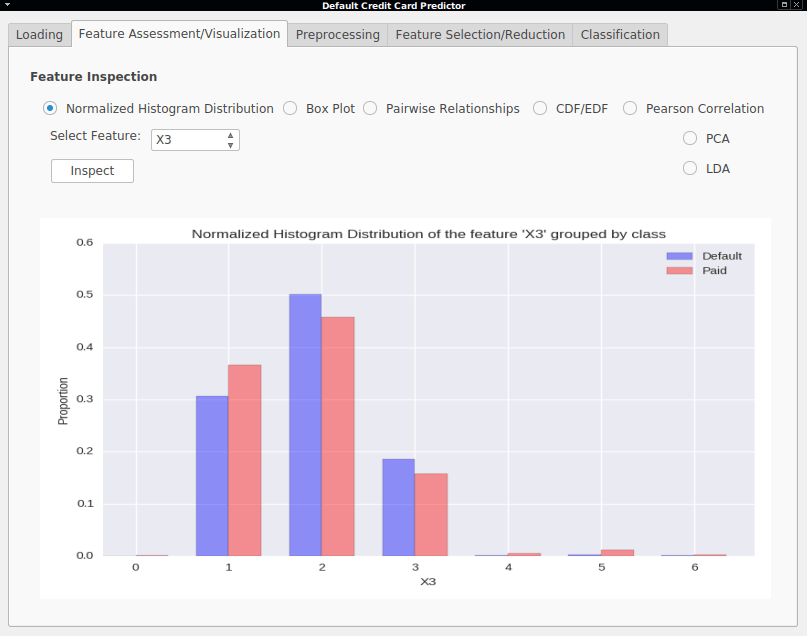
Task: Open the Preprocessing tab
Action: tap(338, 34)
